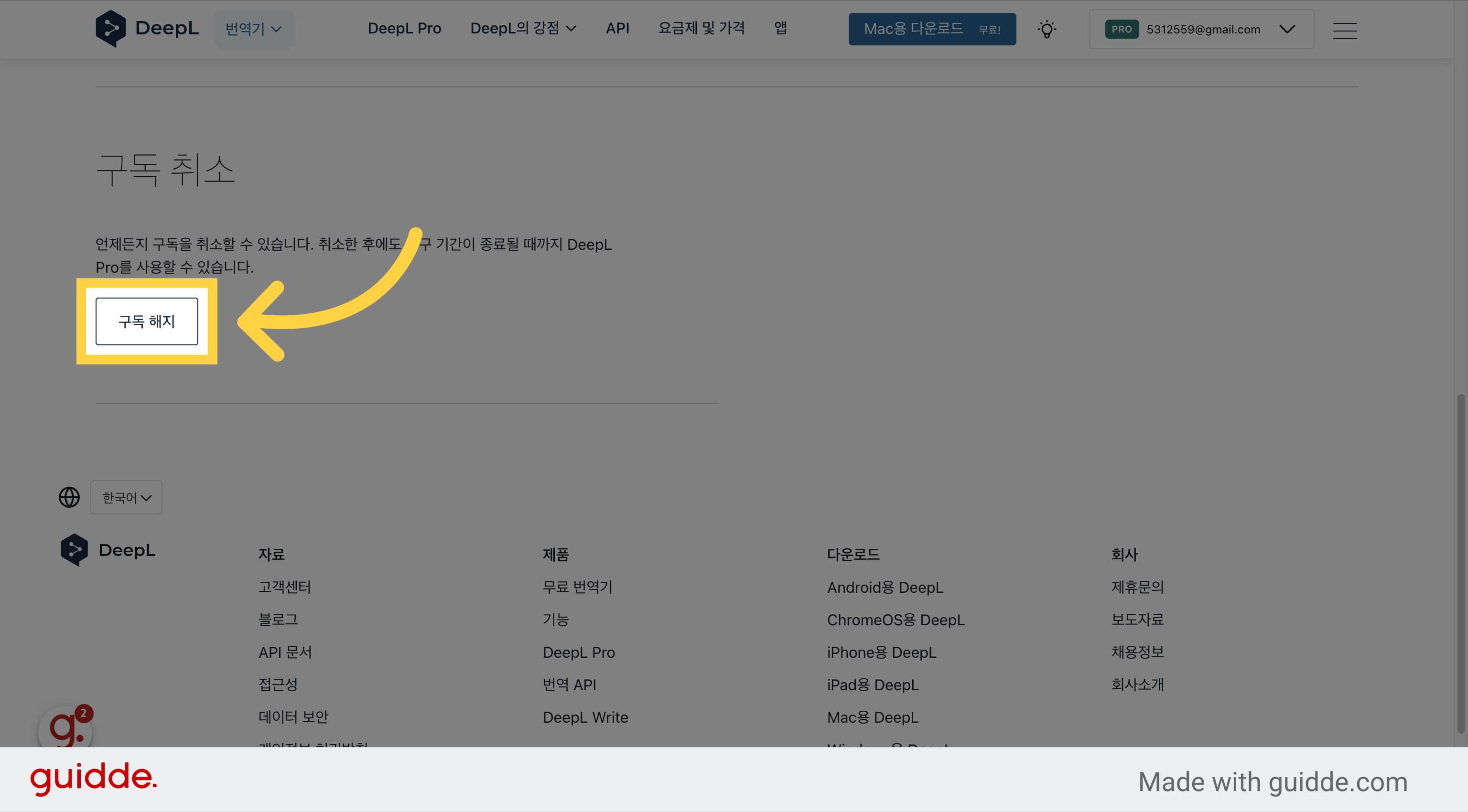Screen dimensions: 1468x812
Task: Open 무료 번역기 footer link
Action: (x=577, y=587)
